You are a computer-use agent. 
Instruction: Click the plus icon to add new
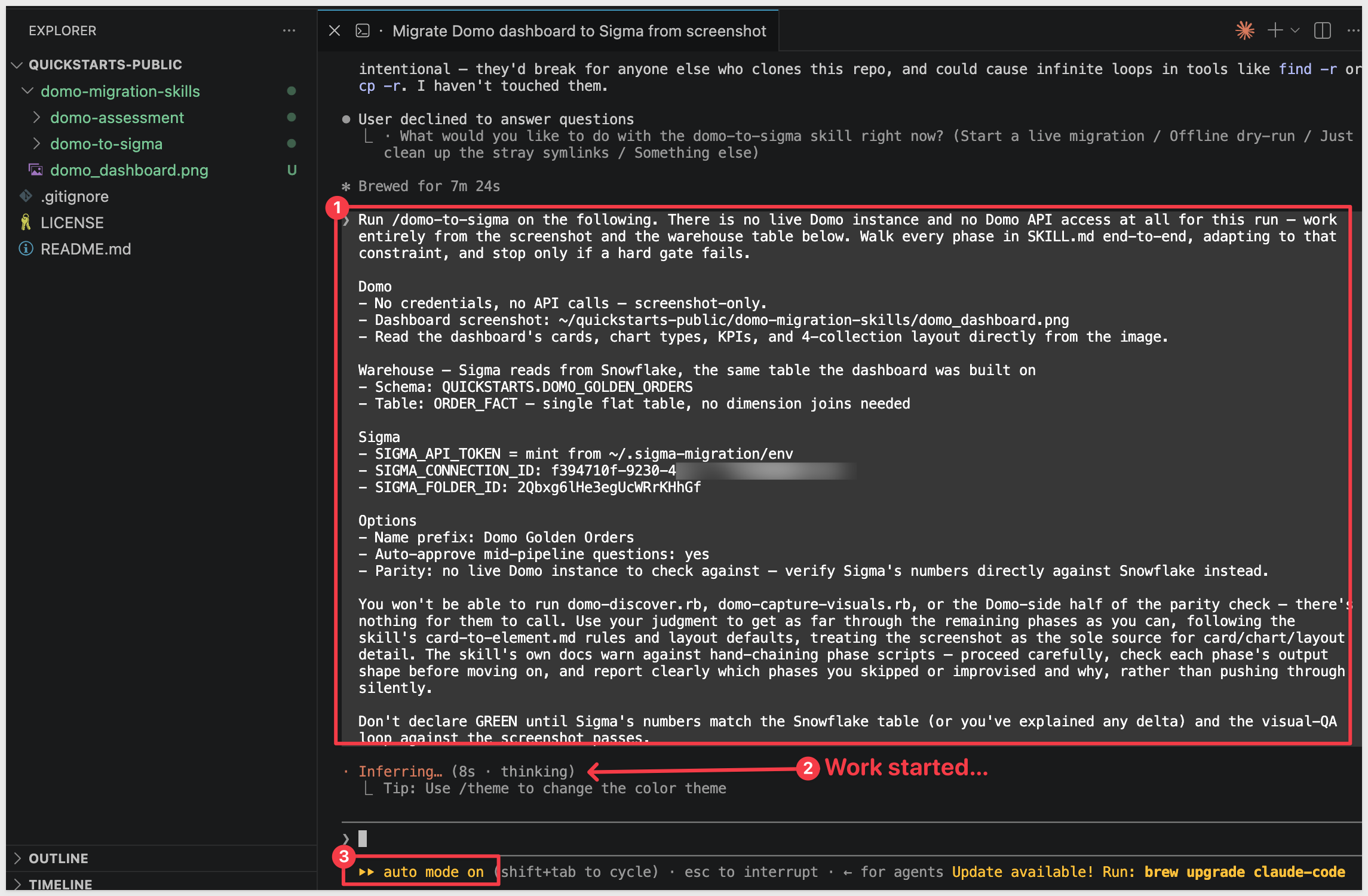point(1275,30)
